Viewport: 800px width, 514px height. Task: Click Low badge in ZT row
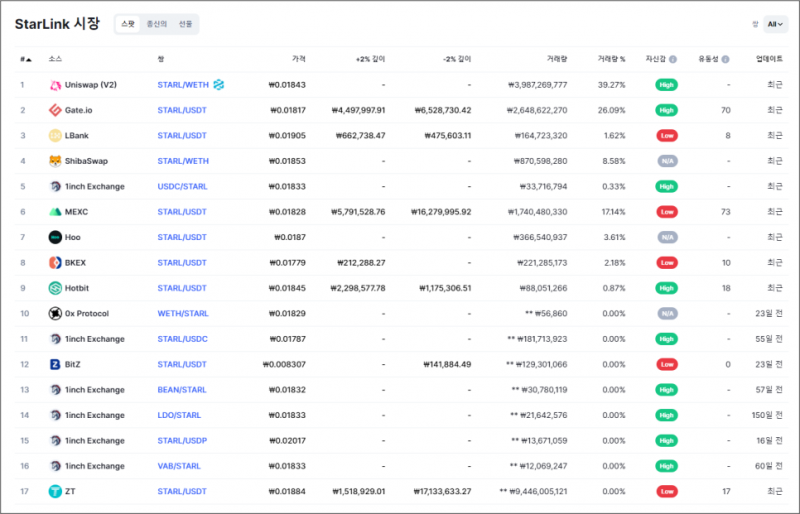point(667,492)
